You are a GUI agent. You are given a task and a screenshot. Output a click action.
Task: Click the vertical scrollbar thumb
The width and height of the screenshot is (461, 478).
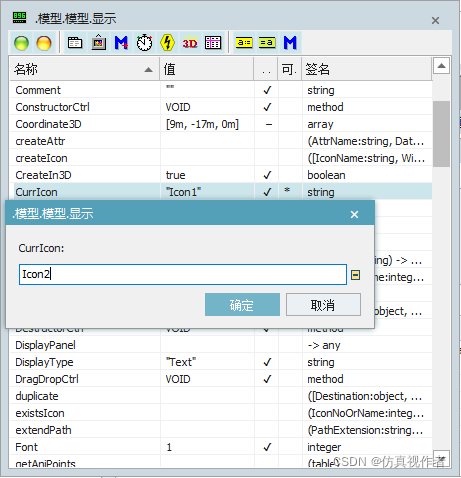click(441, 134)
